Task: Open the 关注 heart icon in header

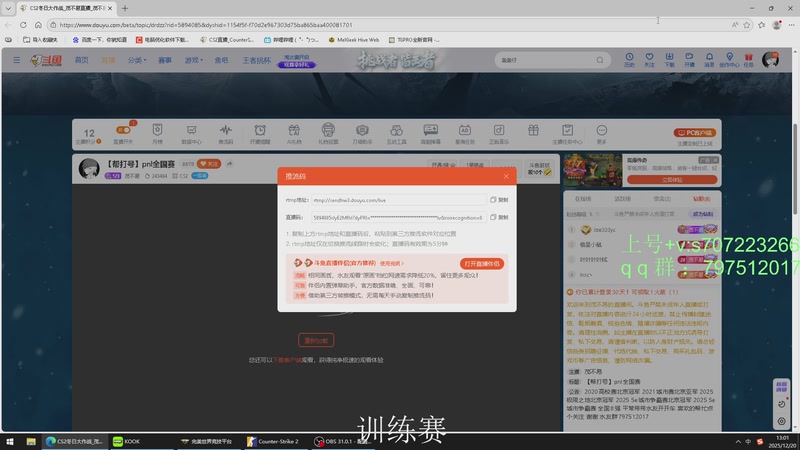Action: pos(649,60)
